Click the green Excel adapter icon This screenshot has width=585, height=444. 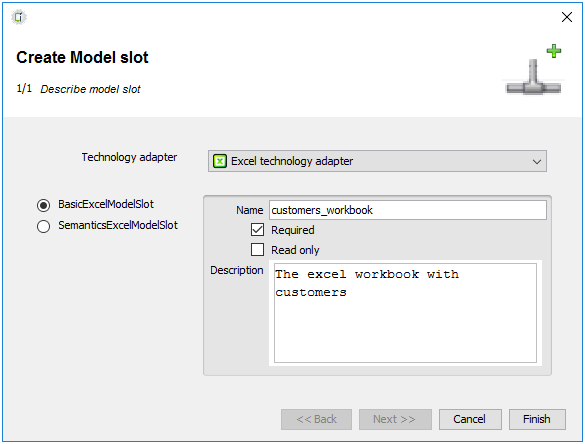point(220,161)
